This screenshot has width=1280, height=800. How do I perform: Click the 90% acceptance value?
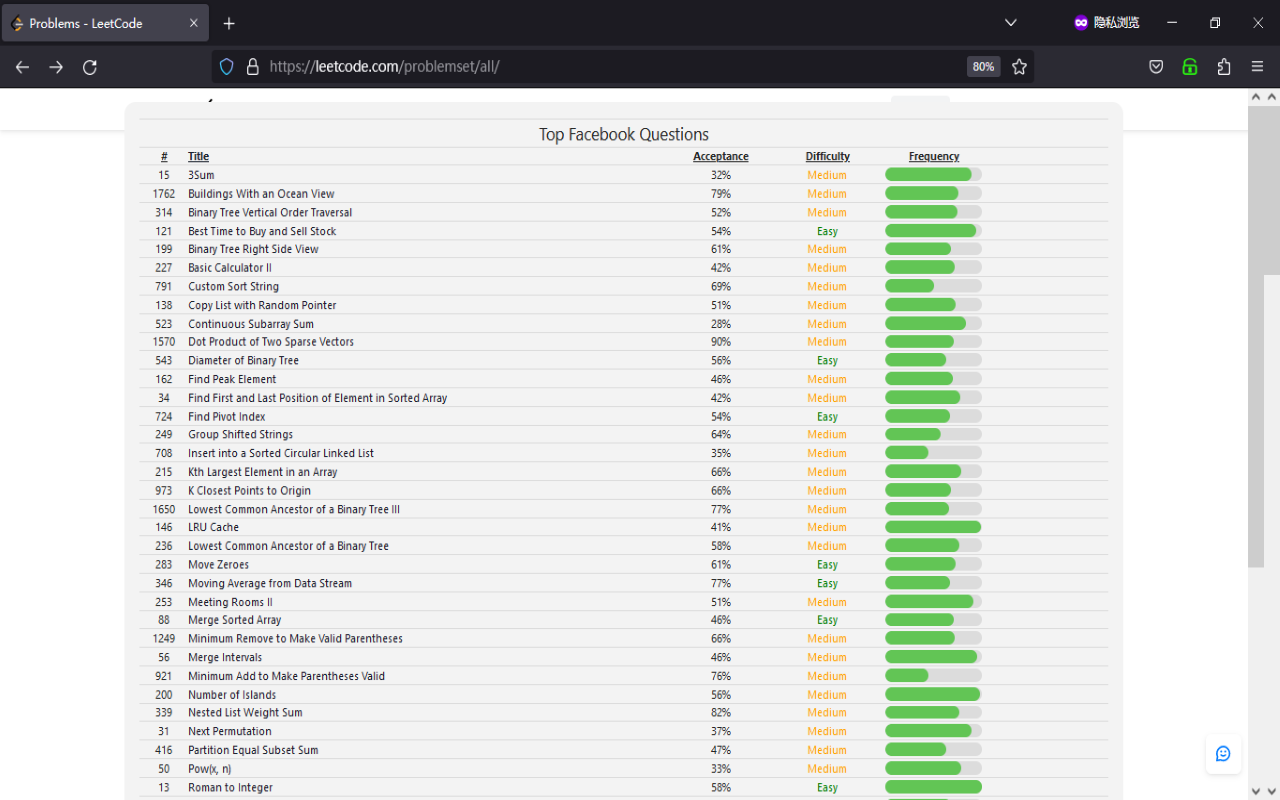coord(721,342)
